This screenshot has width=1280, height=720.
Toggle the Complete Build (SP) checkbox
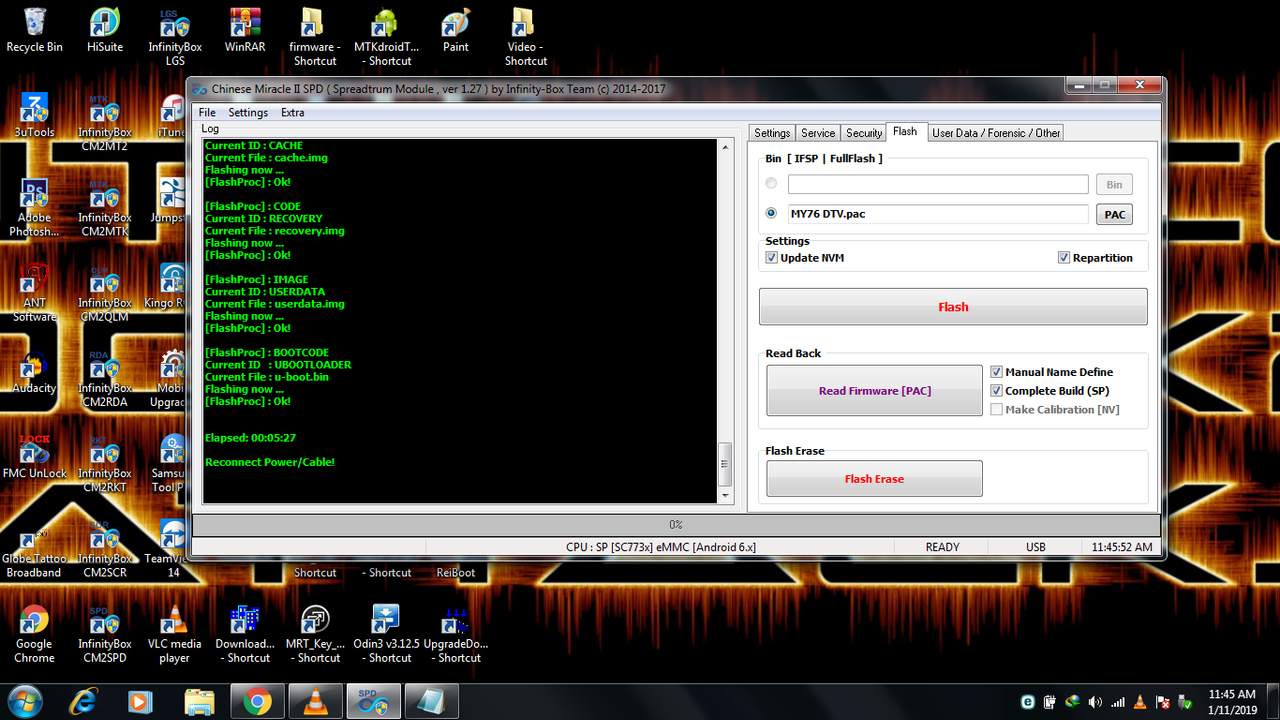996,391
